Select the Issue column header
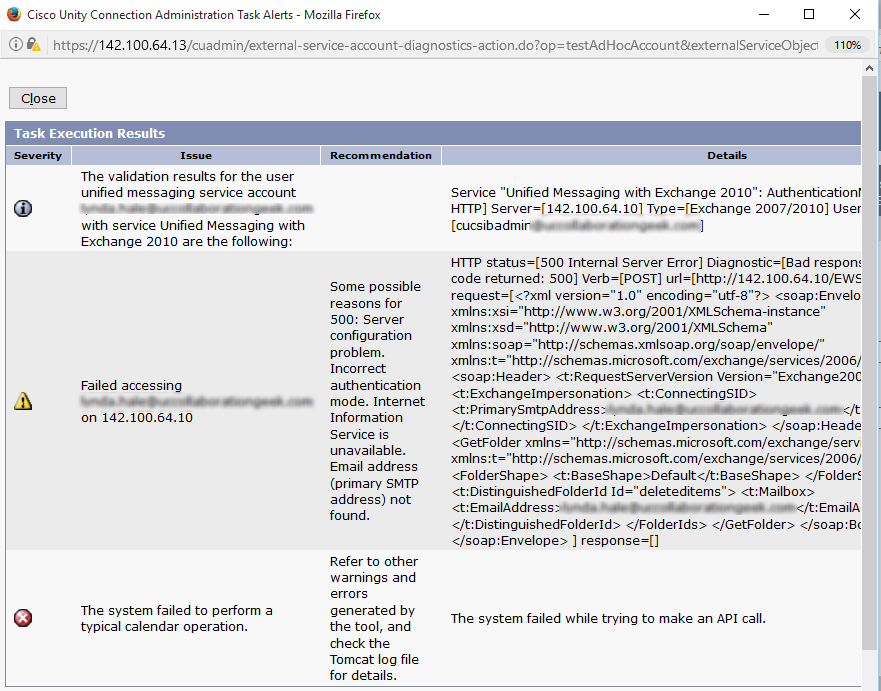The width and height of the screenshot is (881, 691). (x=196, y=156)
